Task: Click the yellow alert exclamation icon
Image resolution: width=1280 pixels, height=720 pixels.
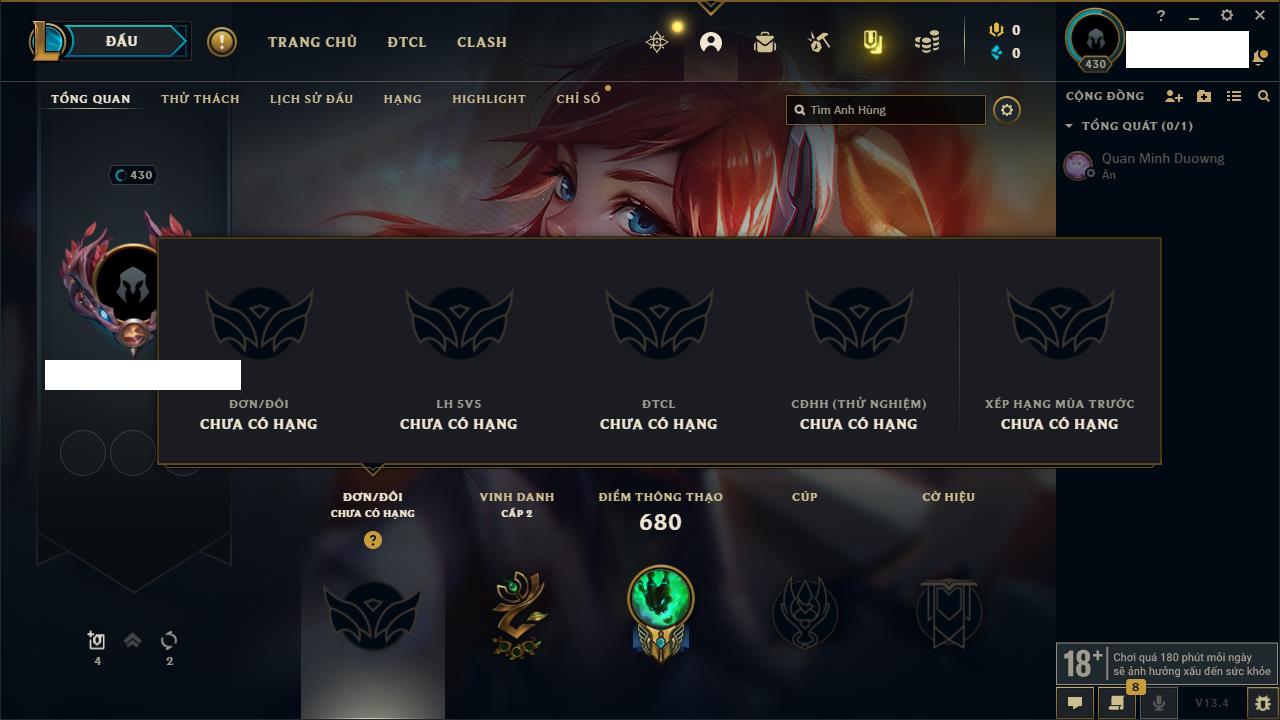Action: pos(222,42)
